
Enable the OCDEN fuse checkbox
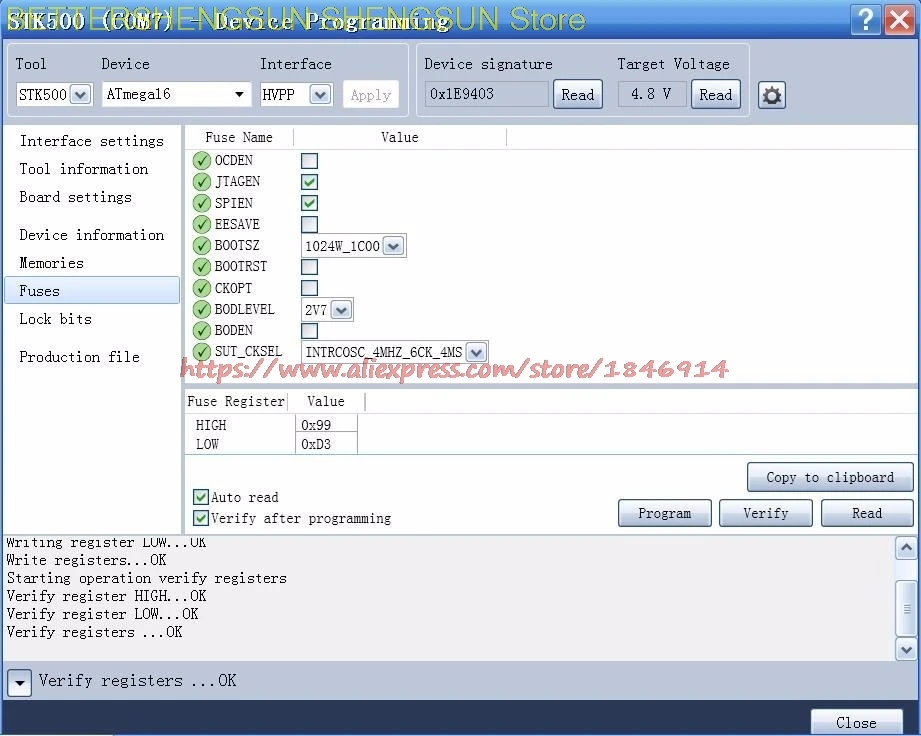309,161
